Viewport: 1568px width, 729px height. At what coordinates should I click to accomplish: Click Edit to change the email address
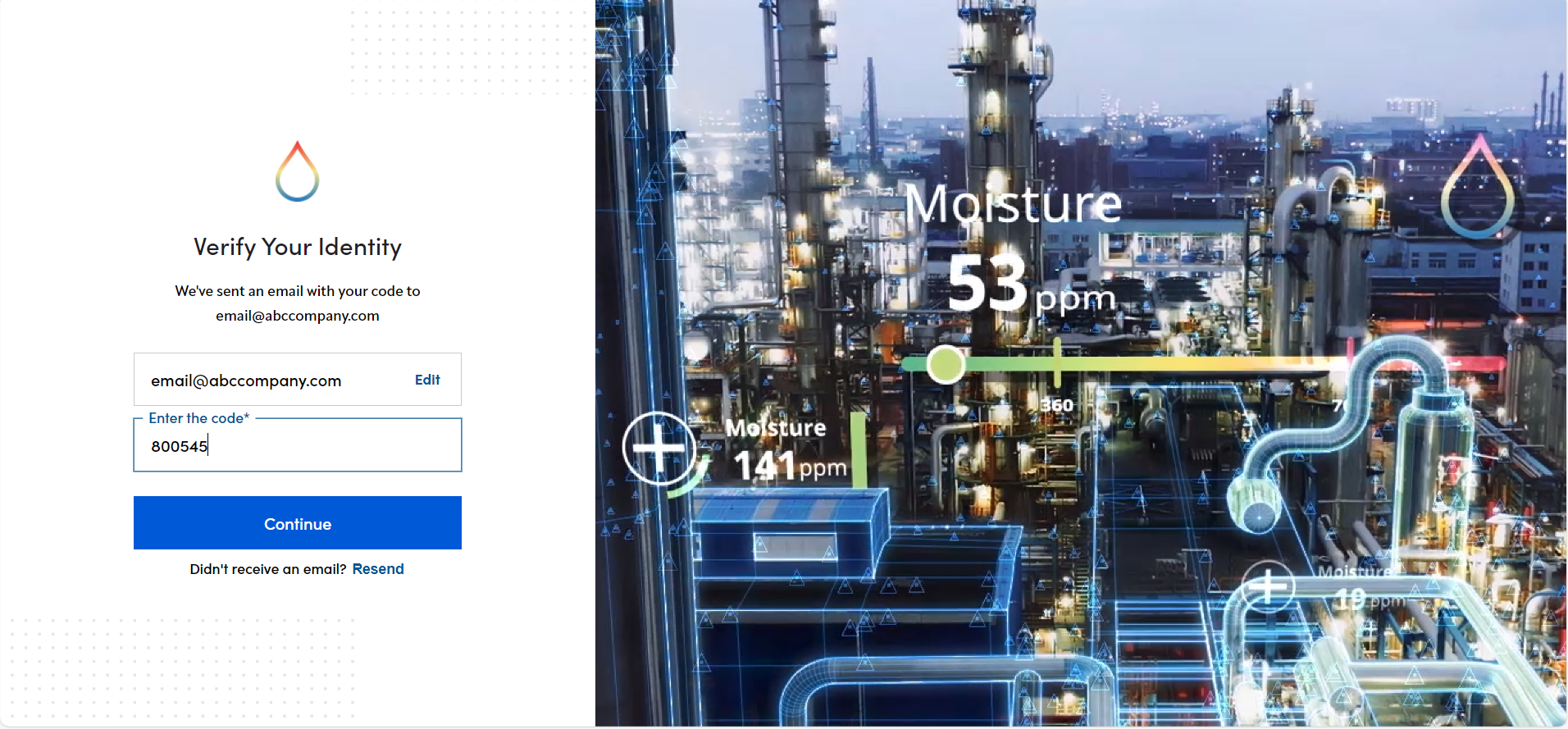427,380
